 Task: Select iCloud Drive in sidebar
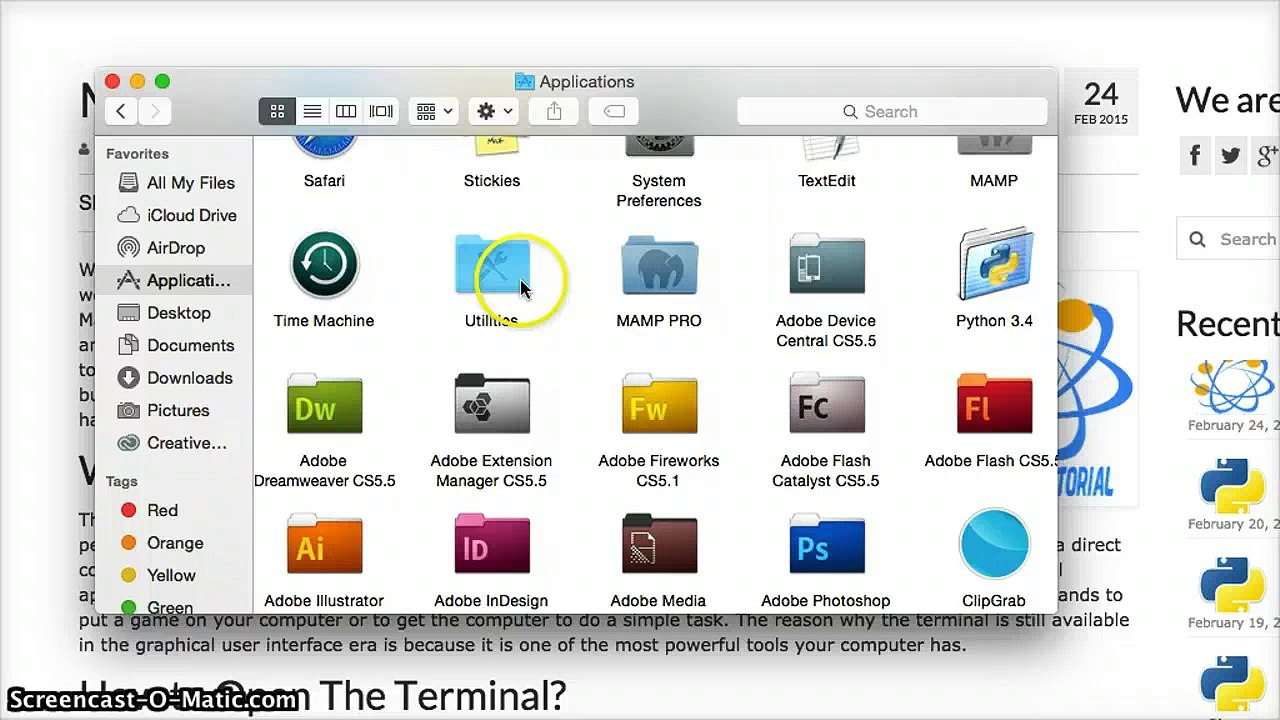175,215
